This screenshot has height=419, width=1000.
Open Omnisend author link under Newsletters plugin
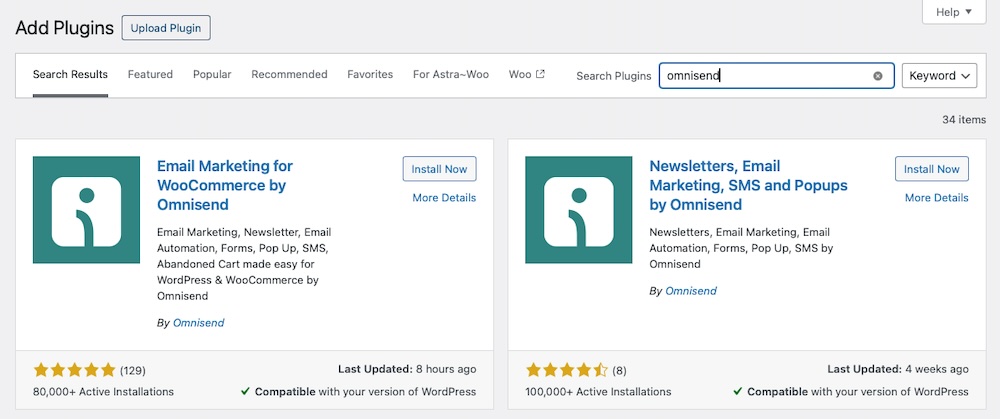pos(691,291)
